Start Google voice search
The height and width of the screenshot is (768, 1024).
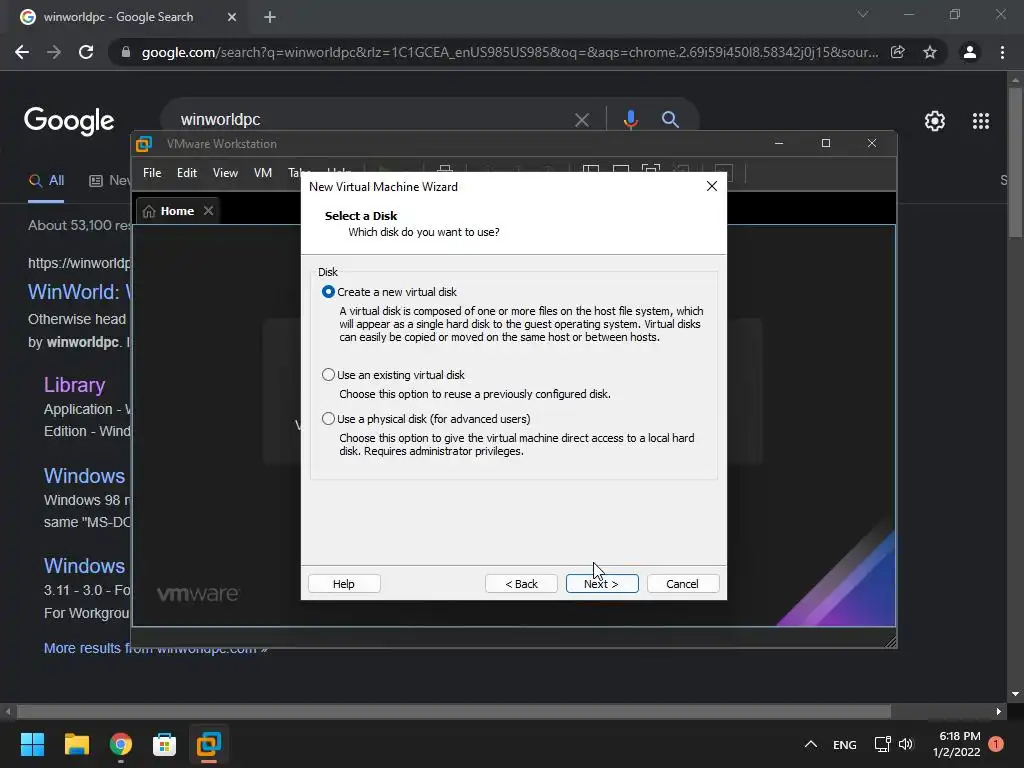(630, 120)
